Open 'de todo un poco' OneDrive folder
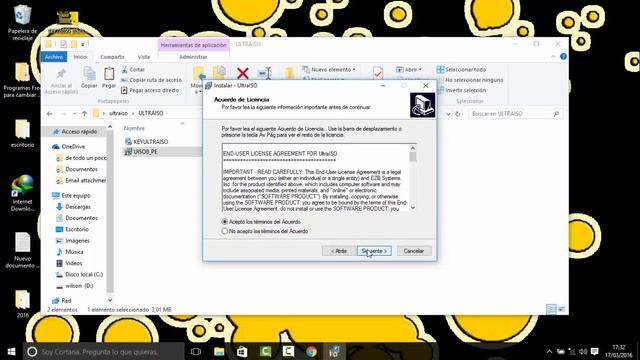640x360 pixels. (81, 158)
